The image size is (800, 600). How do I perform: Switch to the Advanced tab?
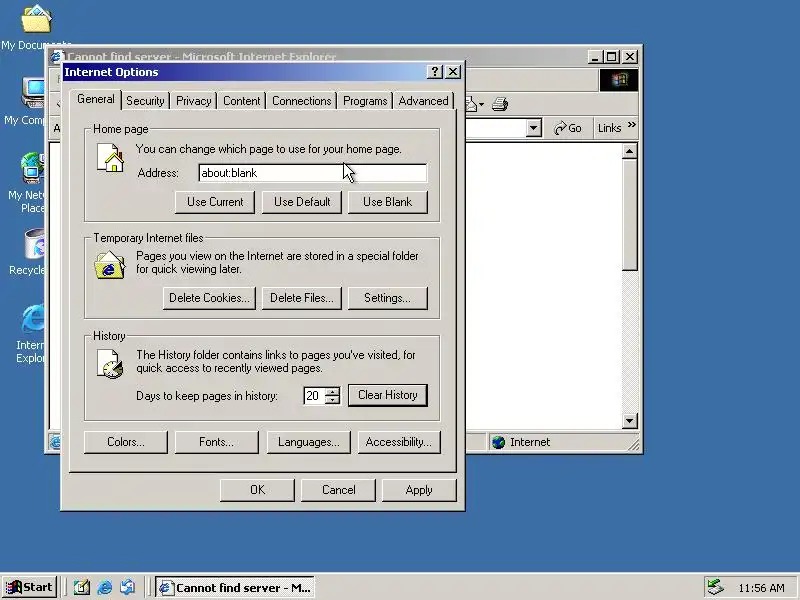tap(423, 101)
